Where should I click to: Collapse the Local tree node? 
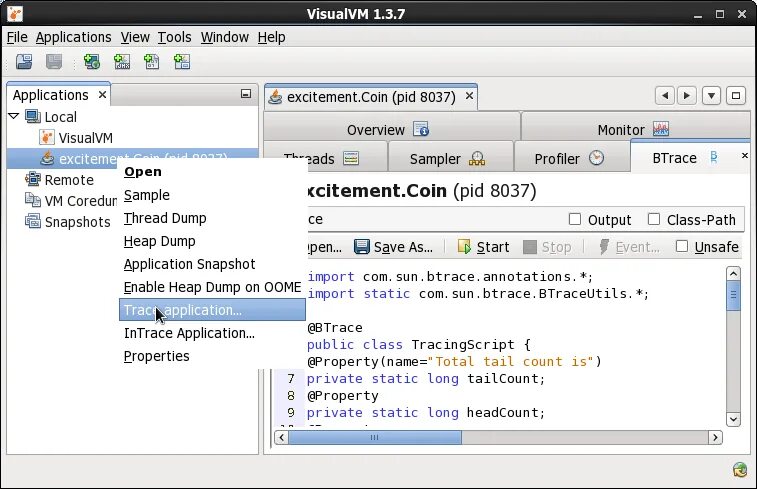click(x=14, y=116)
